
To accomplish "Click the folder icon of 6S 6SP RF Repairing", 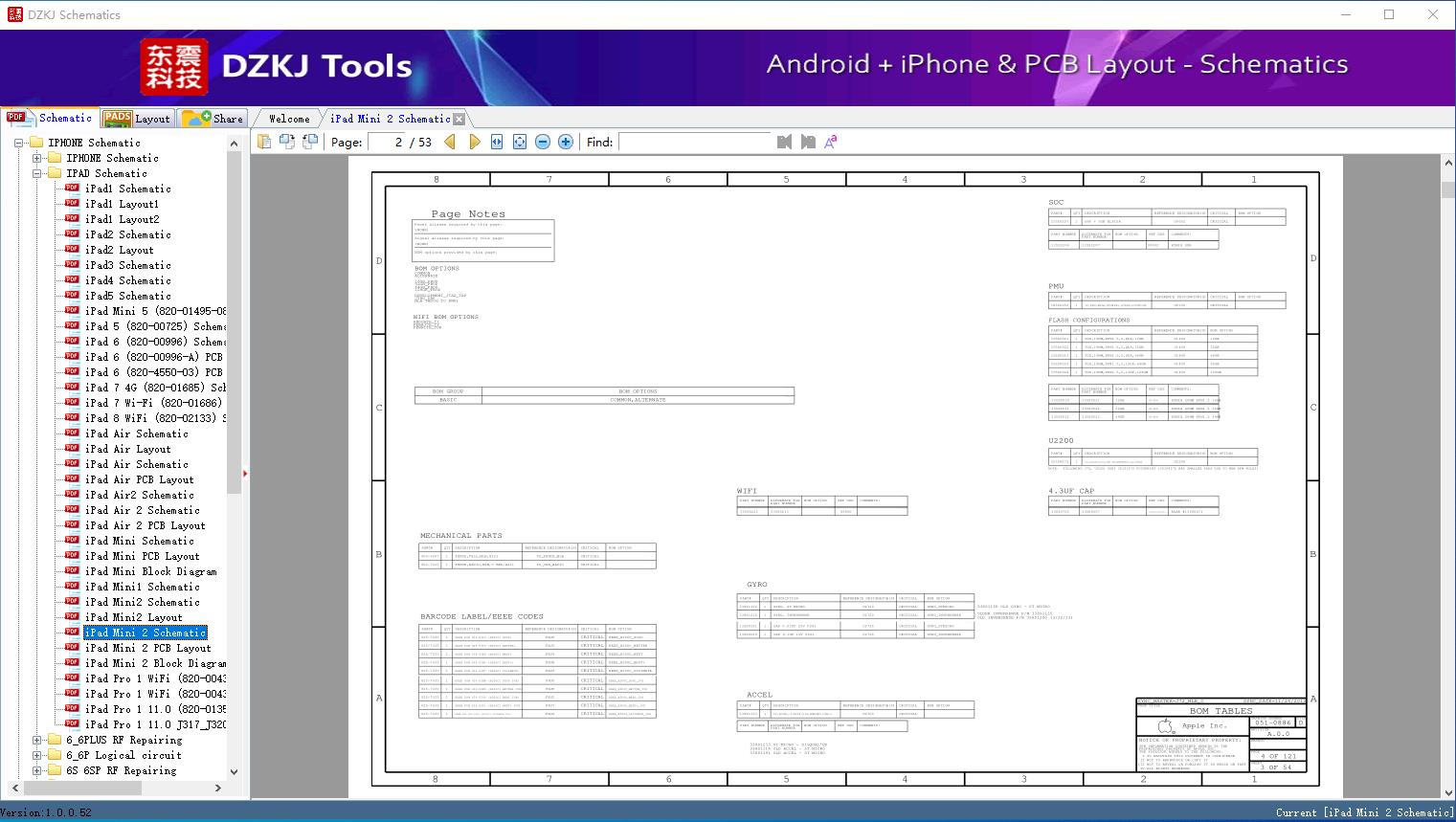I will 55,770.
